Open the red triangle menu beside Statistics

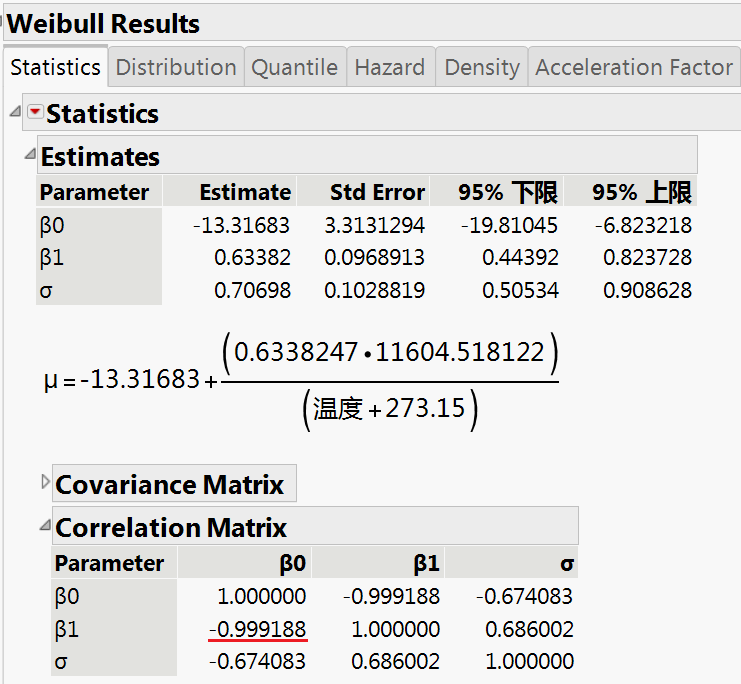pos(35,113)
